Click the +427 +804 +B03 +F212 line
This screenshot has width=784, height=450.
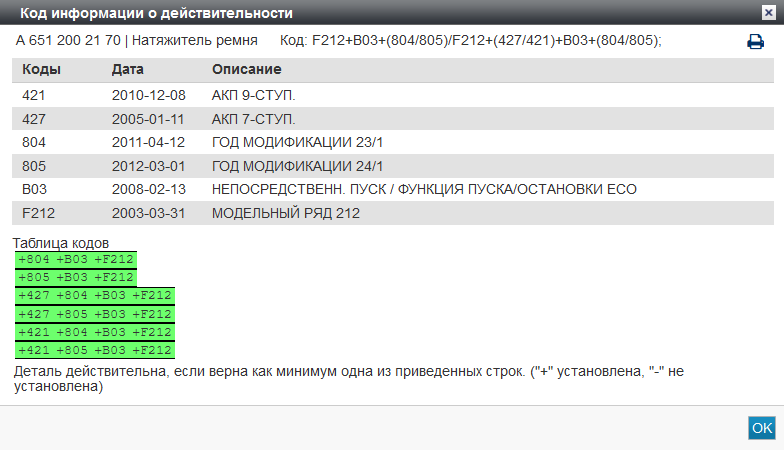pyautogui.click(x=95, y=296)
